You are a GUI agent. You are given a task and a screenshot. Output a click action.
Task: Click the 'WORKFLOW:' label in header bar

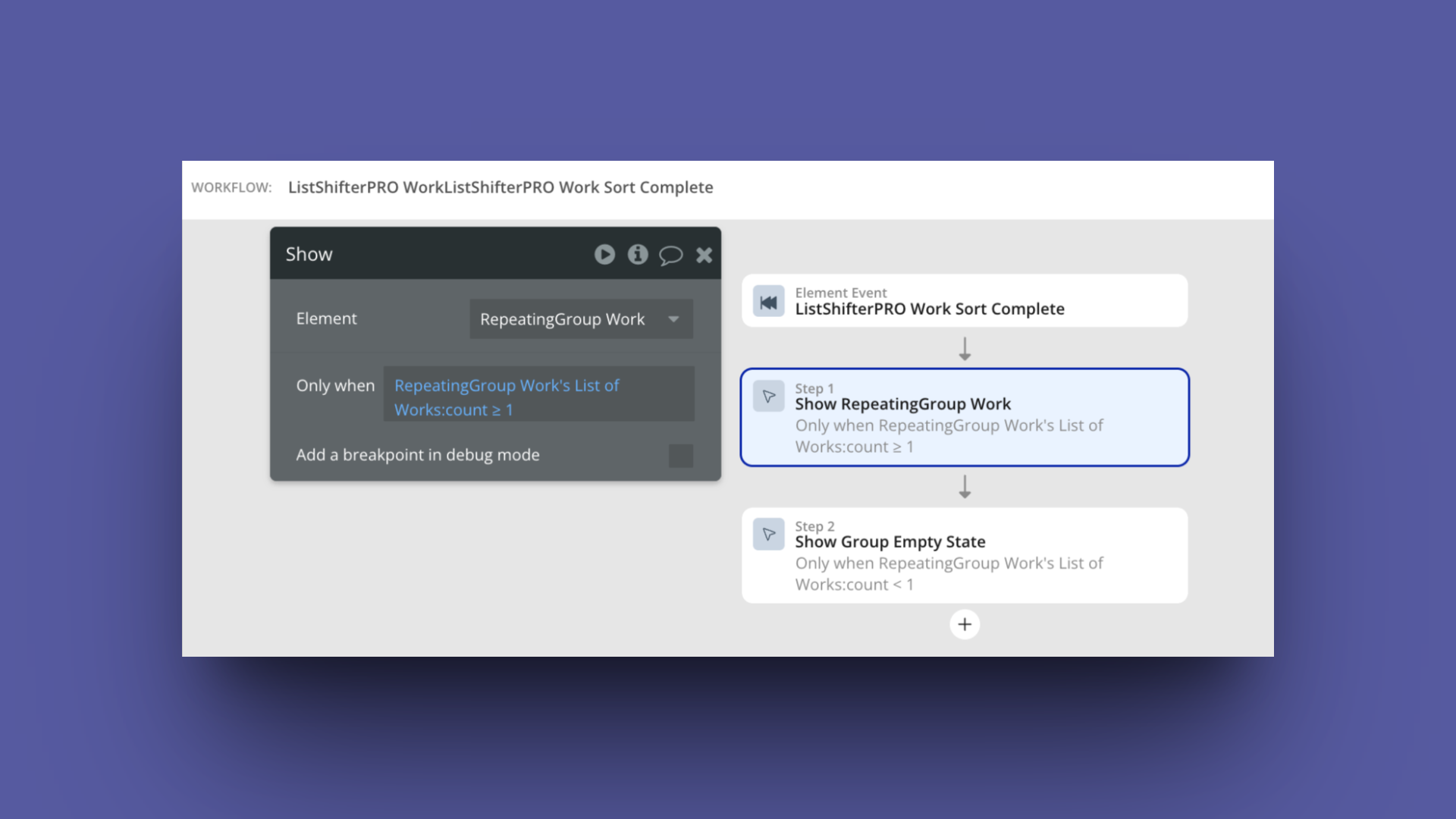pyautogui.click(x=231, y=187)
